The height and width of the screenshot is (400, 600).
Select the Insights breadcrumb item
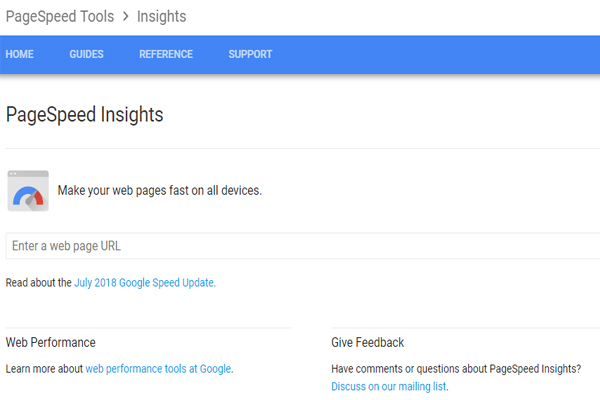pos(161,16)
